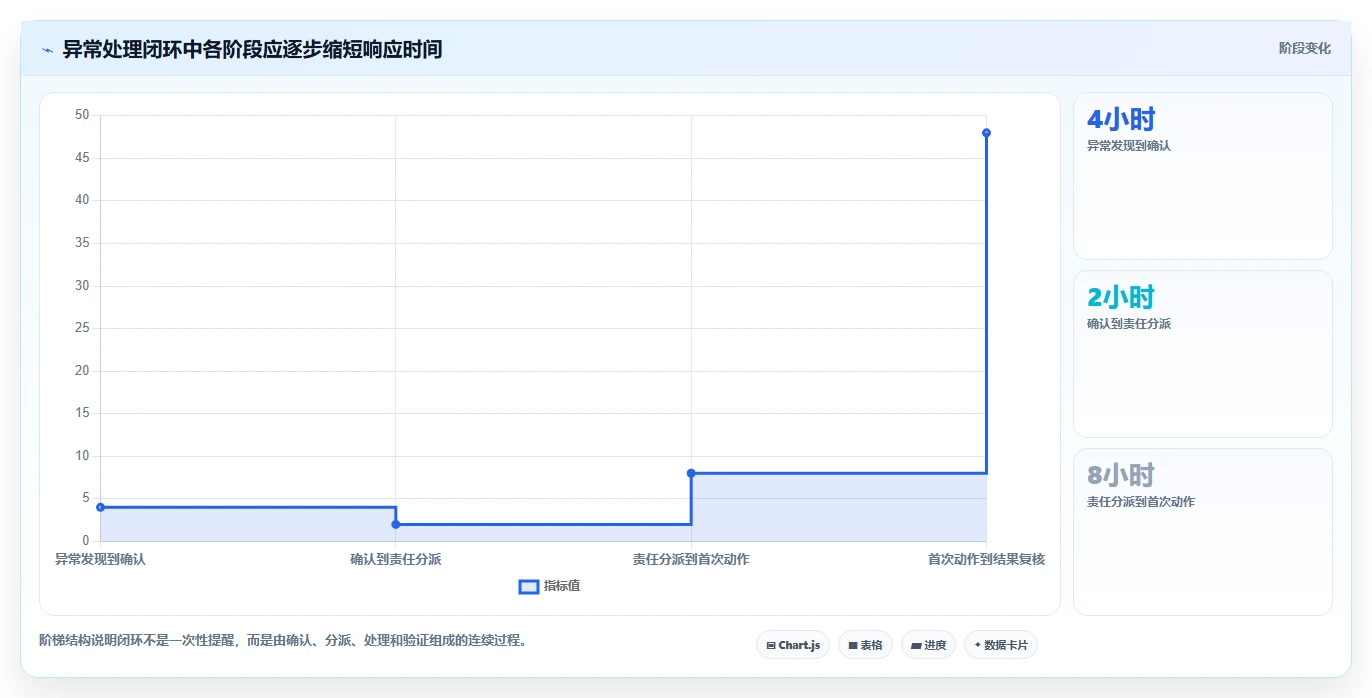Click the Chart.js tag button

(x=793, y=645)
